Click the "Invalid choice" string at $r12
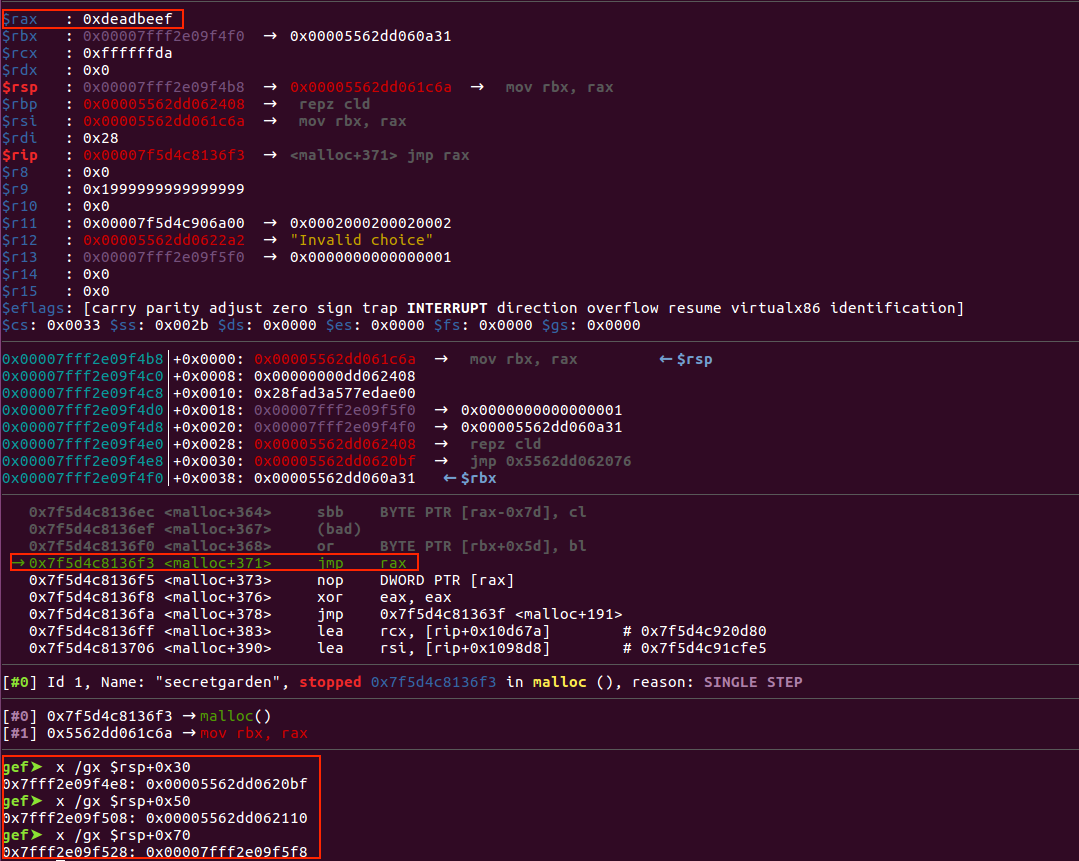 (361, 240)
